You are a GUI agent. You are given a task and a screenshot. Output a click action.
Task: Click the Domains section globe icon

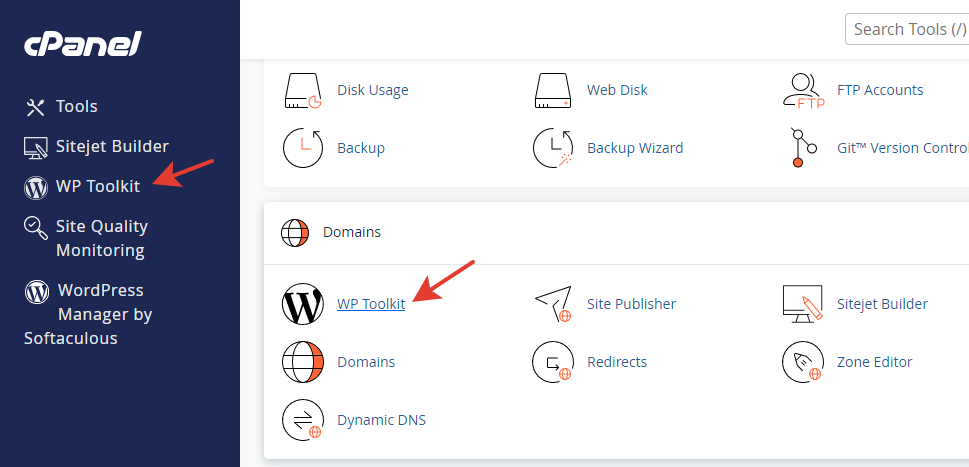295,233
